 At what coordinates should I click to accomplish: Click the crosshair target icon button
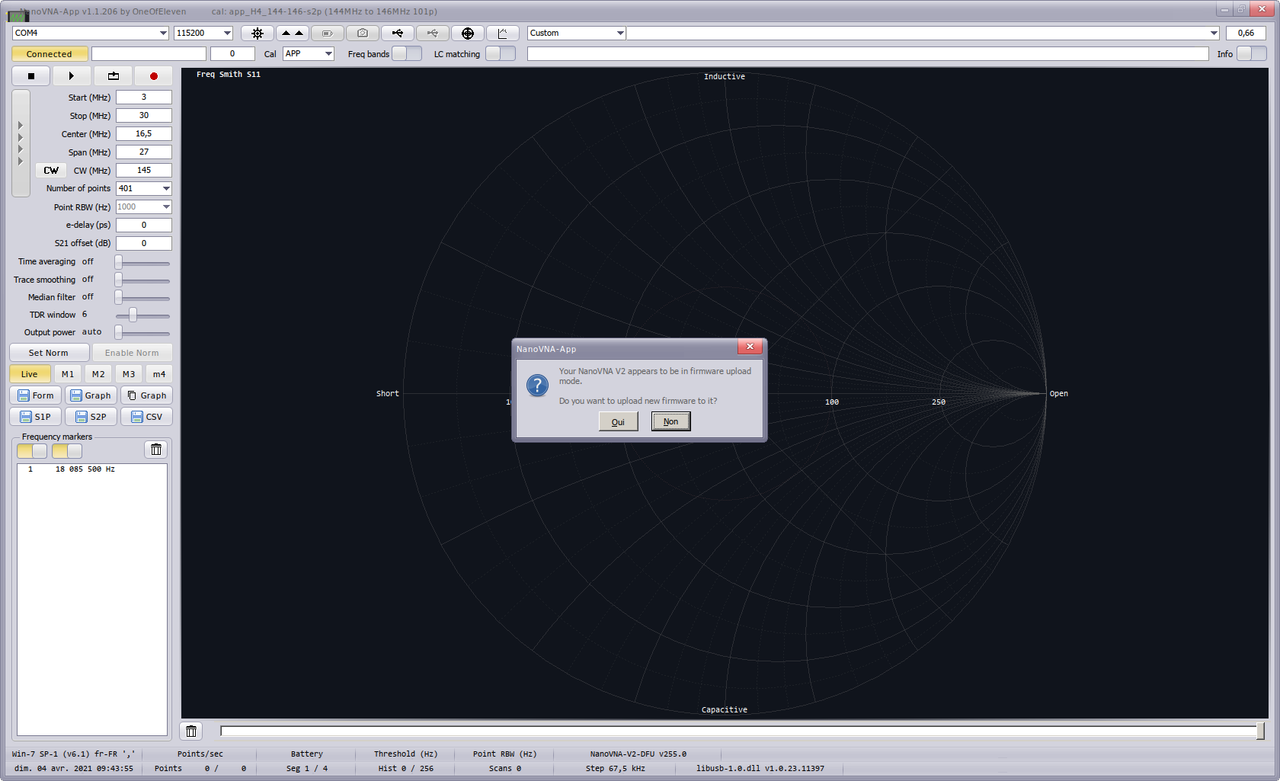tap(467, 33)
